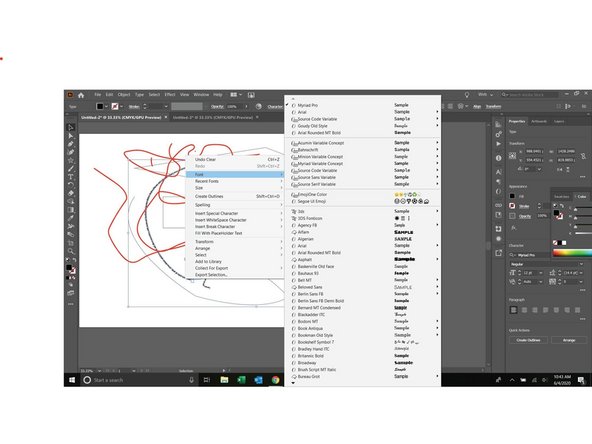Click the Create Outlines quick action button
592x444 pixels.
(528, 340)
